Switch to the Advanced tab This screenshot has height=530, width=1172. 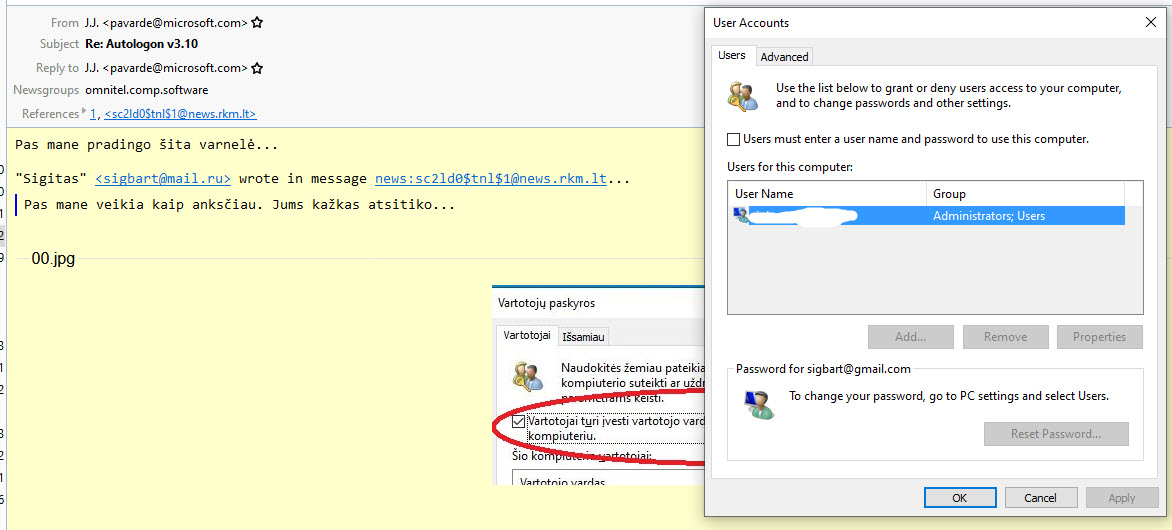point(784,57)
